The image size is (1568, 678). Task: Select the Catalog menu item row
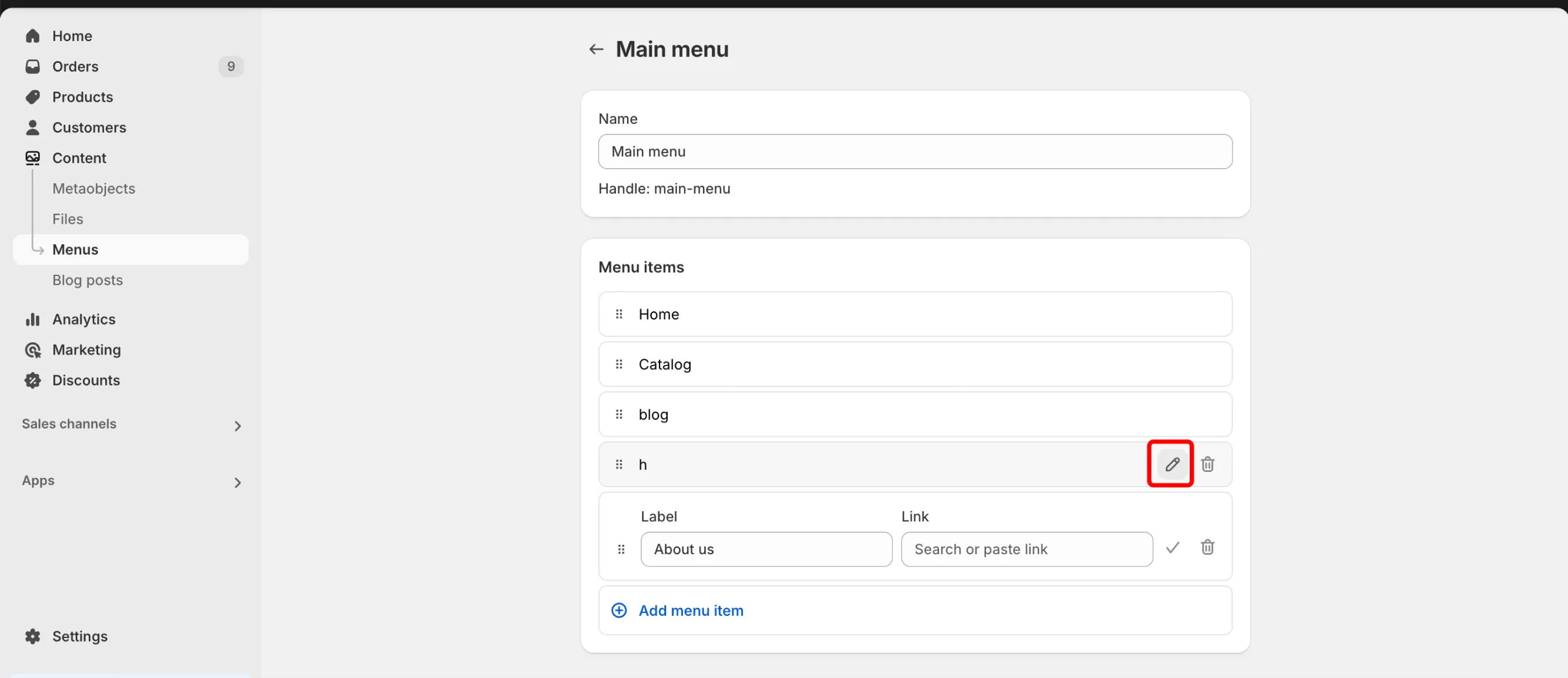[x=915, y=364]
